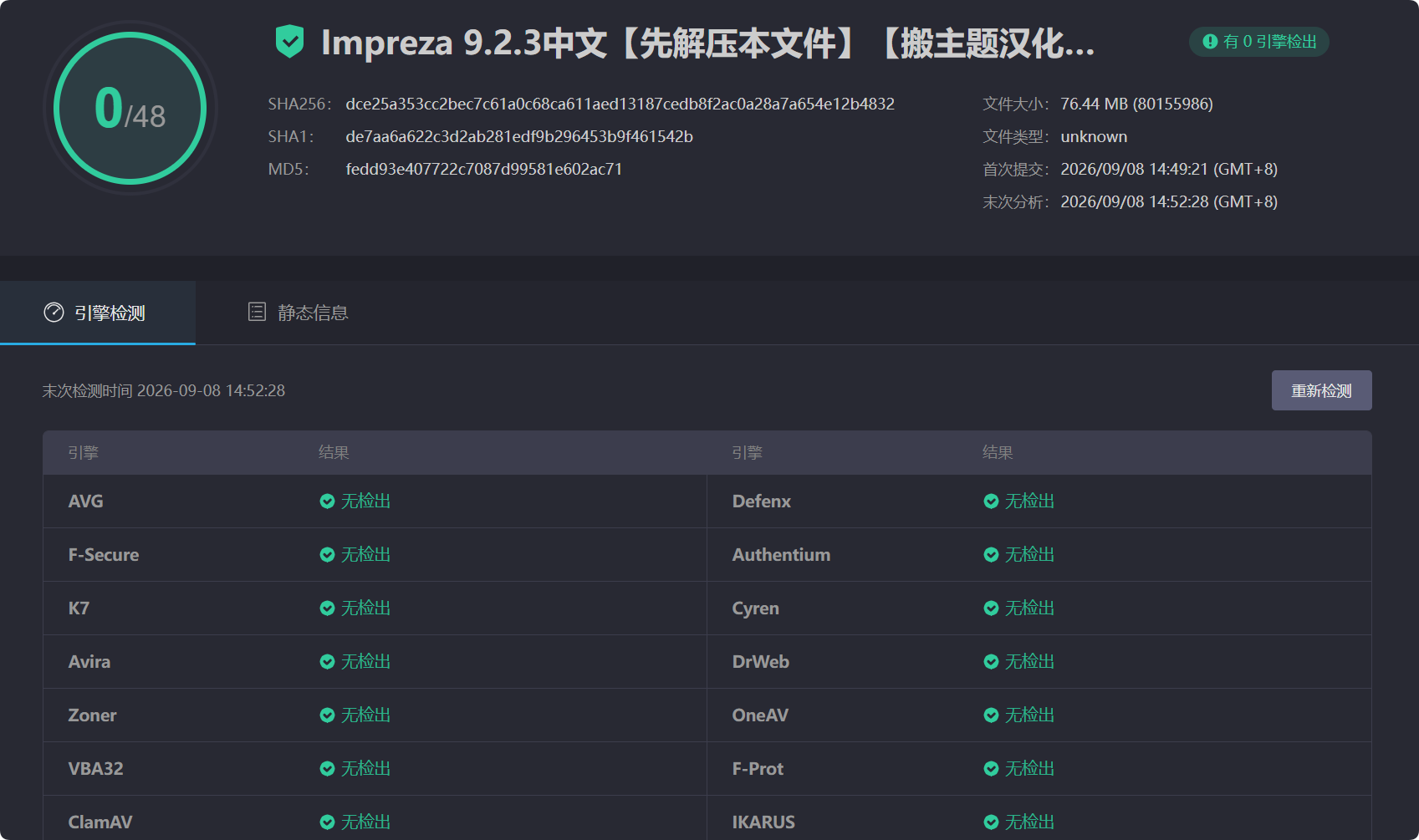Click the K7 engine name
Image resolution: width=1419 pixels, height=840 pixels.
coord(79,608)
